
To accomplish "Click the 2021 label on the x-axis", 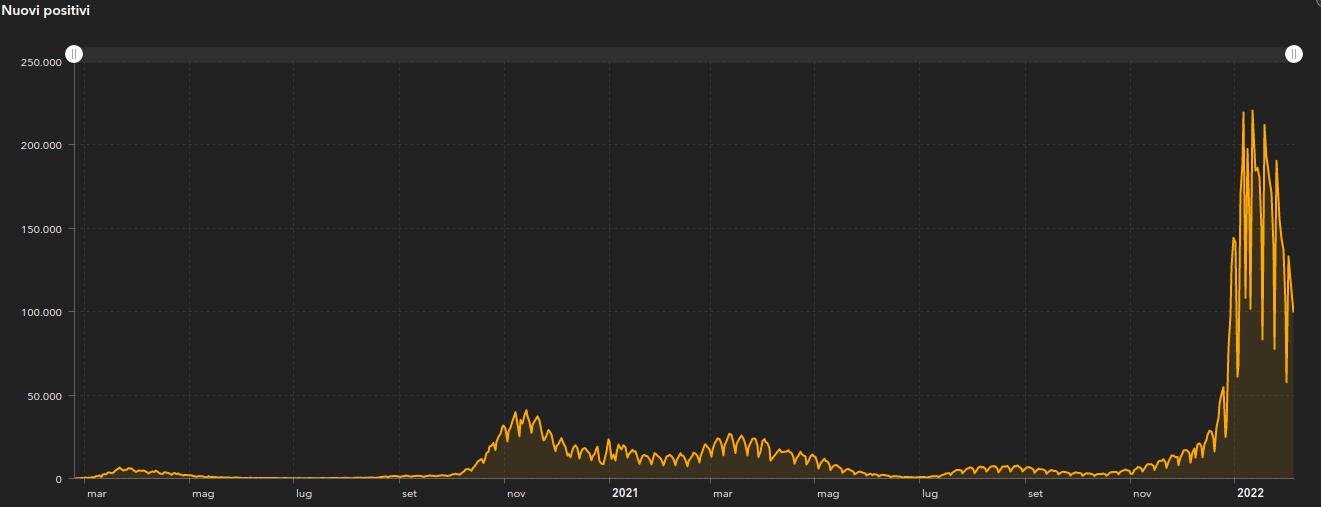I will point(625,493).
